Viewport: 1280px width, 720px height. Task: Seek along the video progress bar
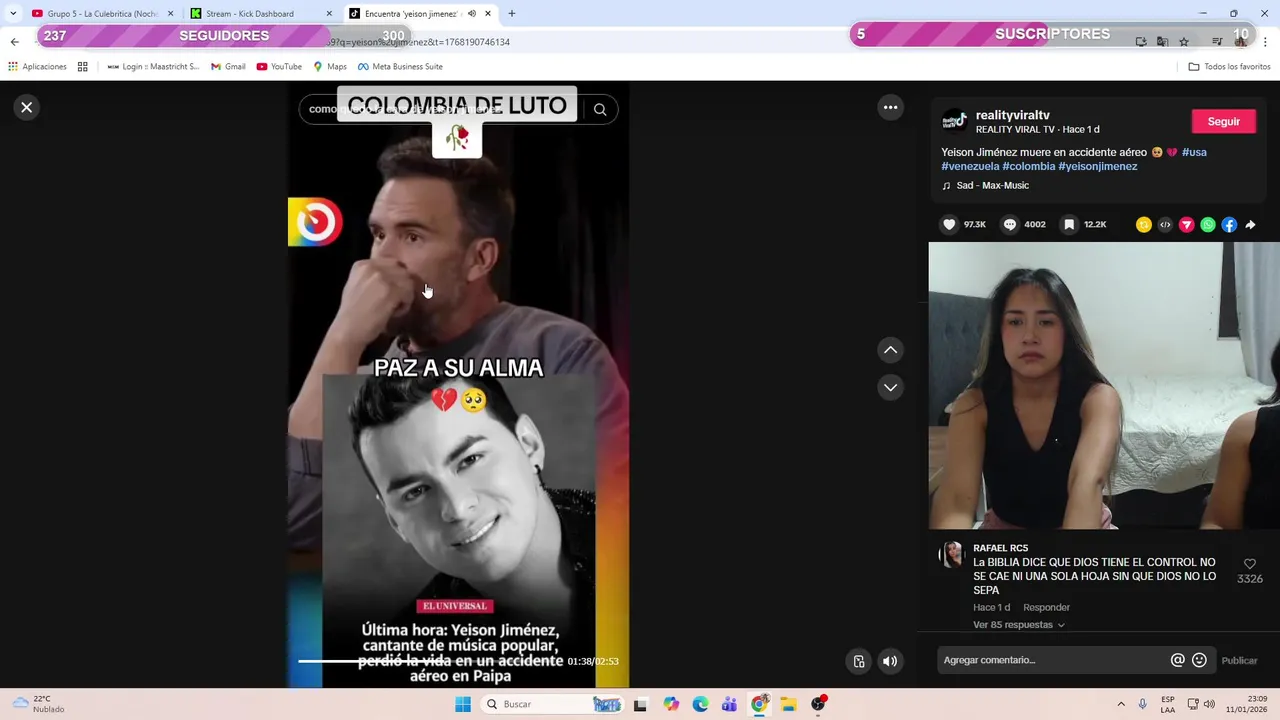pyautogui.click(x=430, y=661)
